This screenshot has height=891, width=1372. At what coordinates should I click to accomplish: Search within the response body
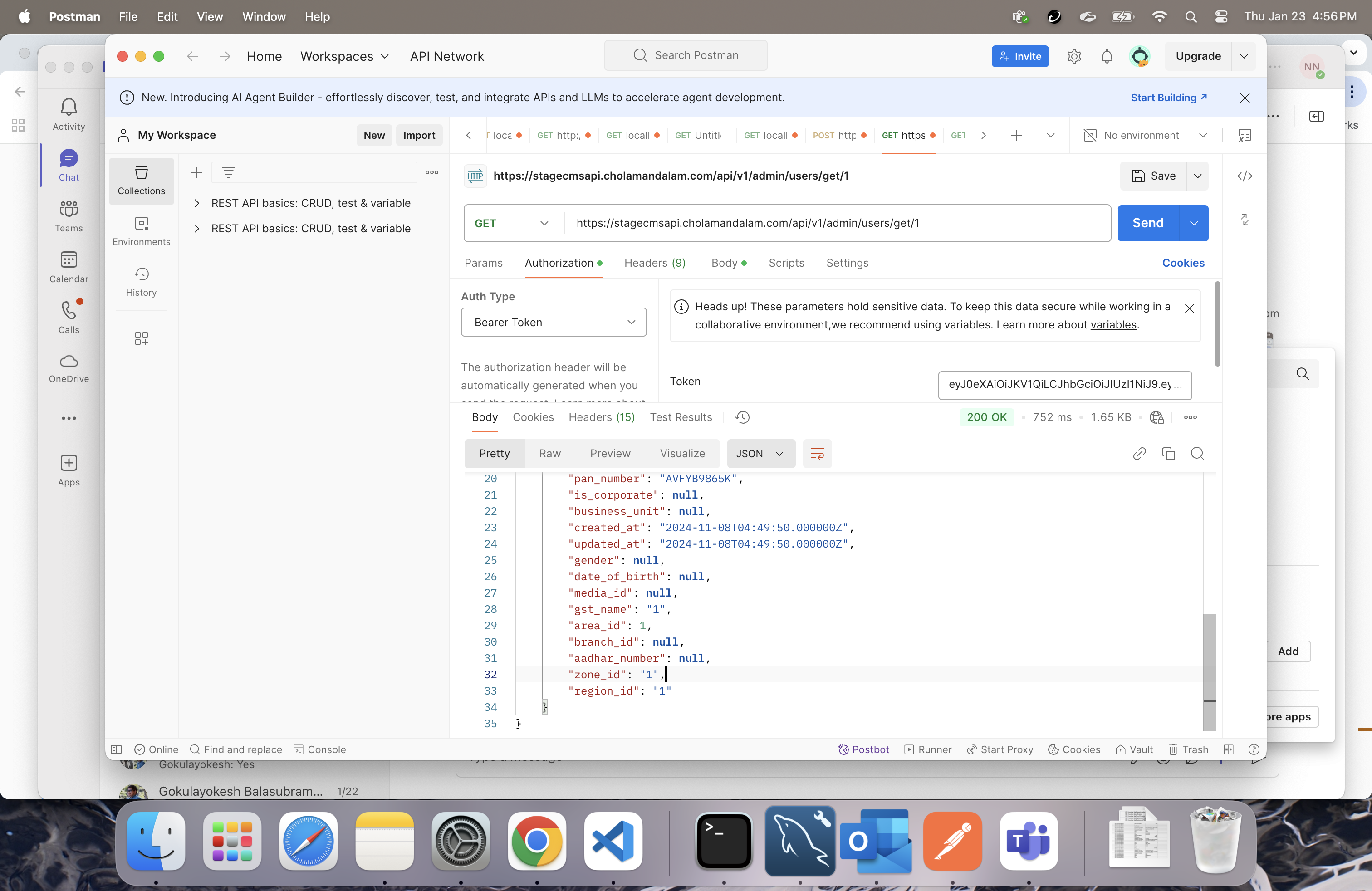pyautogui.click(x=1197, y=454)
